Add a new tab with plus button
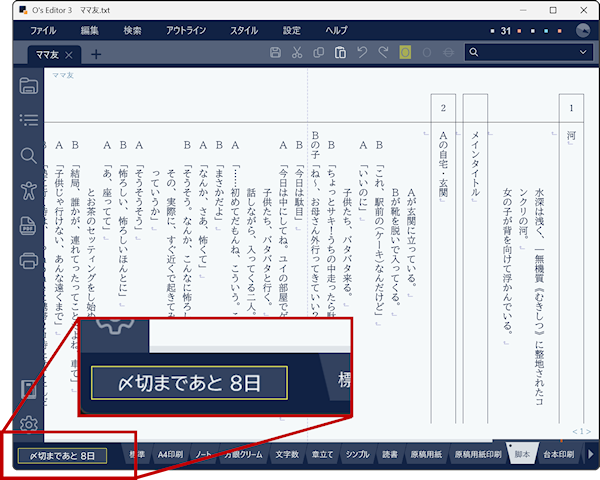The height and width of the screenshot is (480, 600). 96,53
